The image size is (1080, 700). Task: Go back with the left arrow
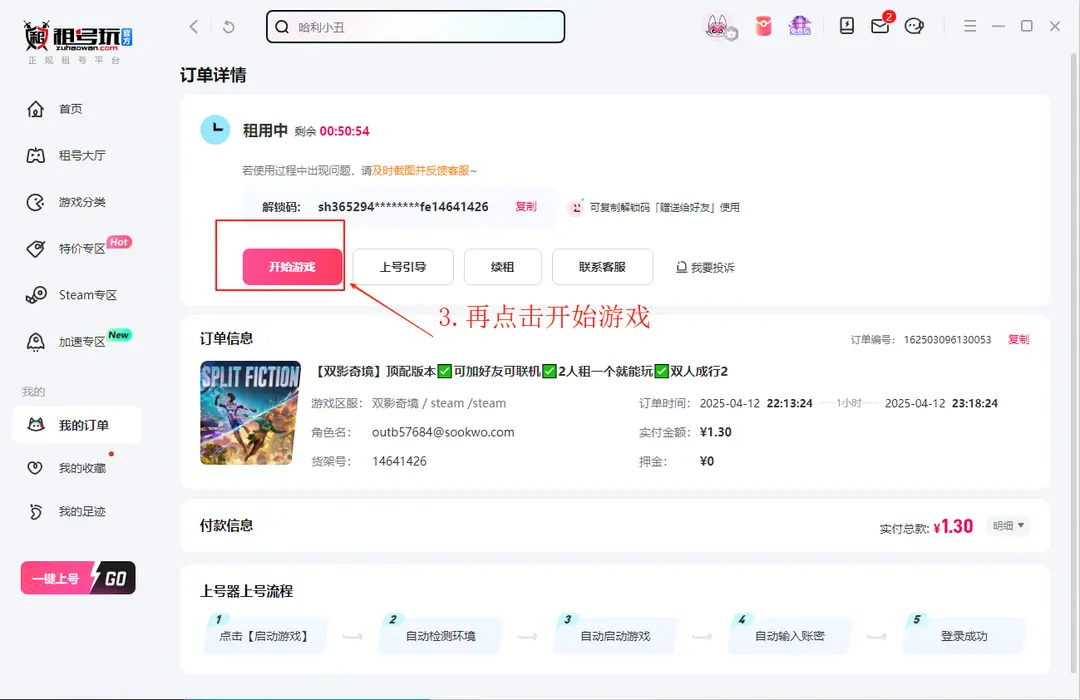(x=194, y=27)
